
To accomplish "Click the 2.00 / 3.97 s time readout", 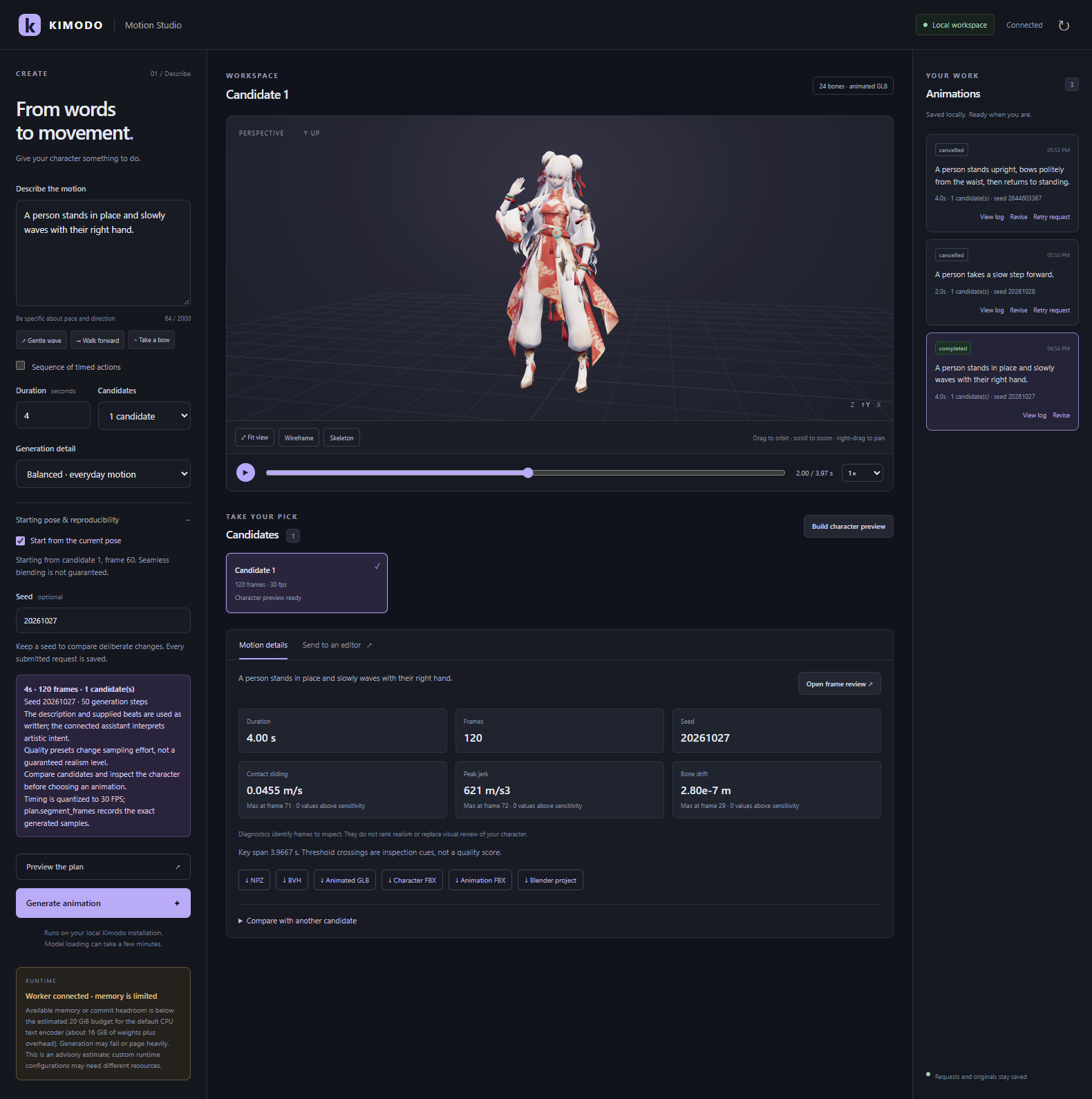I will tap(814, 473).
